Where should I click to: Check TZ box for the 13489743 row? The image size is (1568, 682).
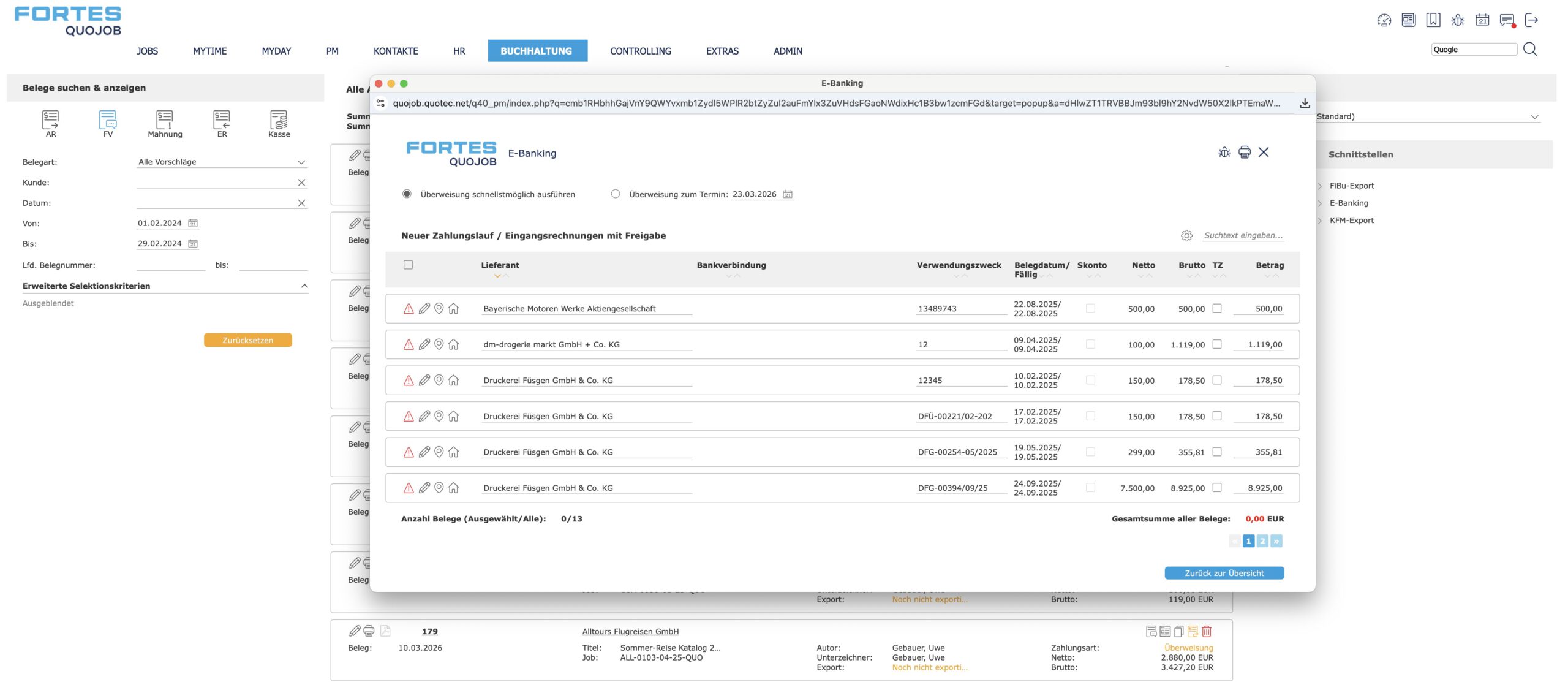(1217, 308)
